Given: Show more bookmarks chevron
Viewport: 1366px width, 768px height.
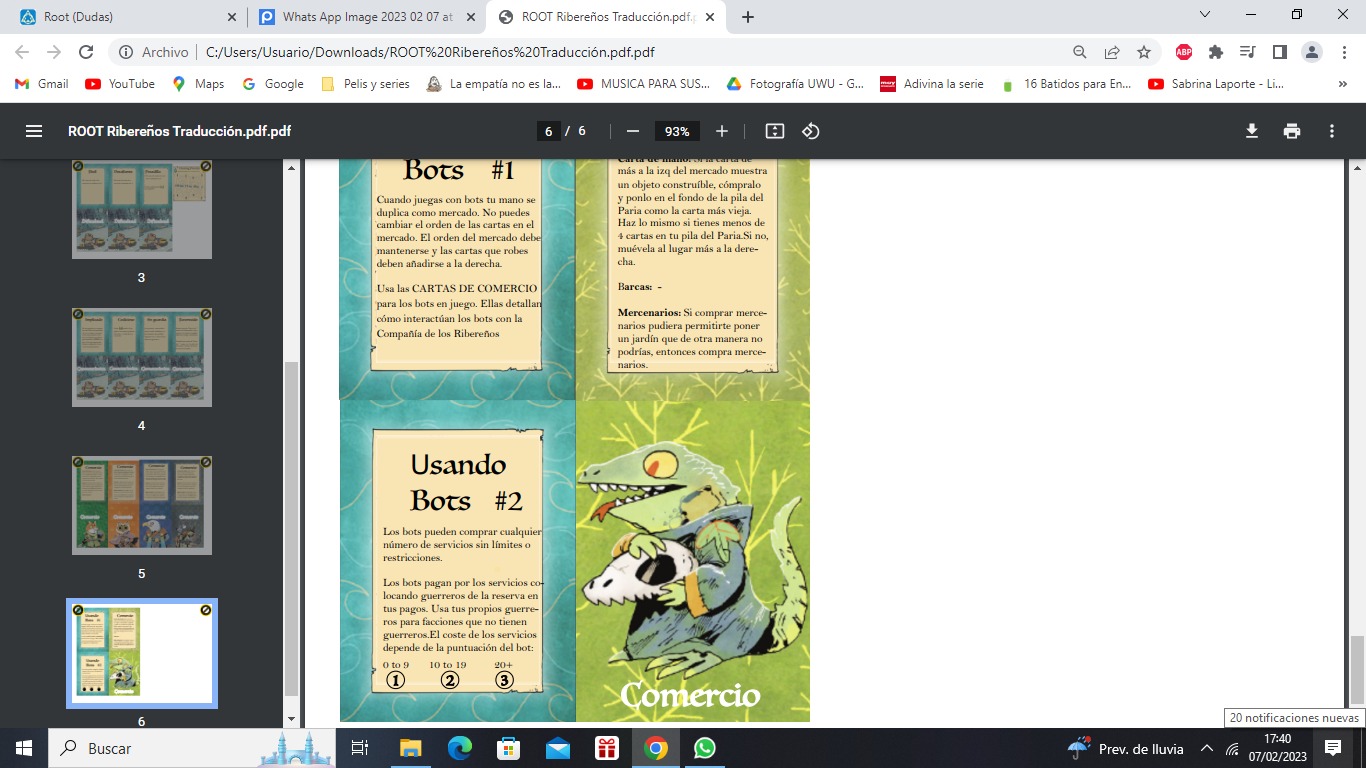Looking at the screenshot, I should pos(1342,84).
